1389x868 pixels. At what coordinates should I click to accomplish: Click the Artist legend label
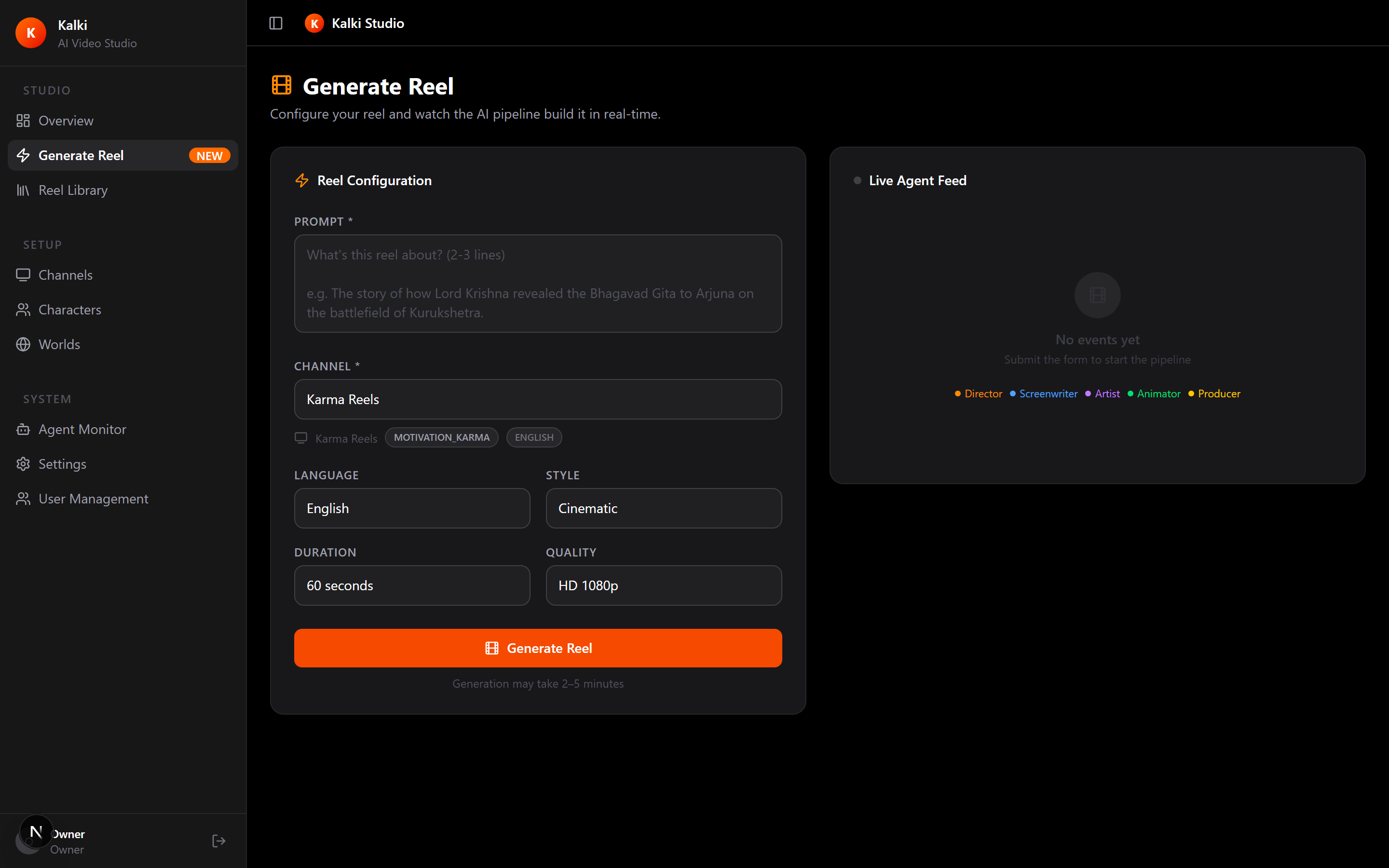(1107, 394)
